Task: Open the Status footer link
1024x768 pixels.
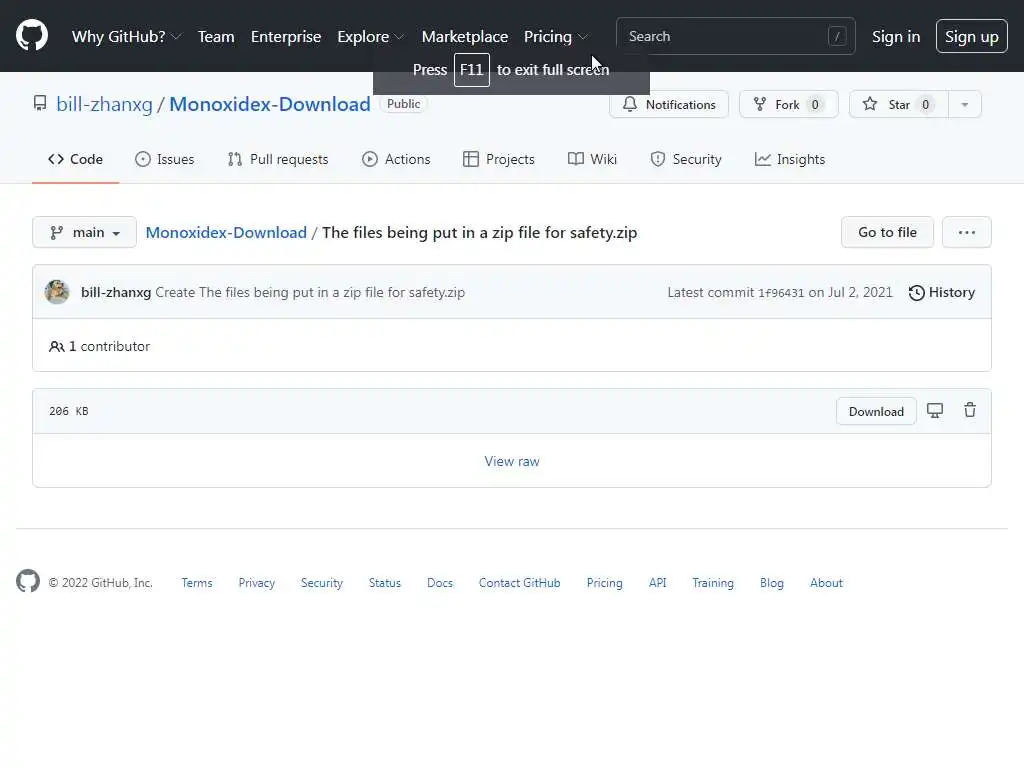Action: pyautogui.click(x=385, y=583)
